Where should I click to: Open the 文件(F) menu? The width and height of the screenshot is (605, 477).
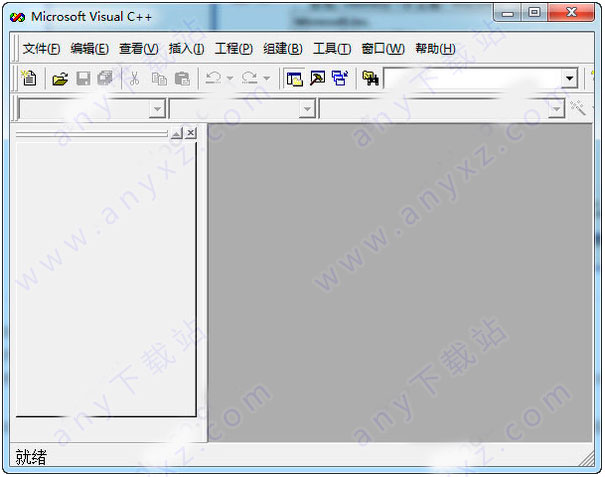click(x=41, y=49)
